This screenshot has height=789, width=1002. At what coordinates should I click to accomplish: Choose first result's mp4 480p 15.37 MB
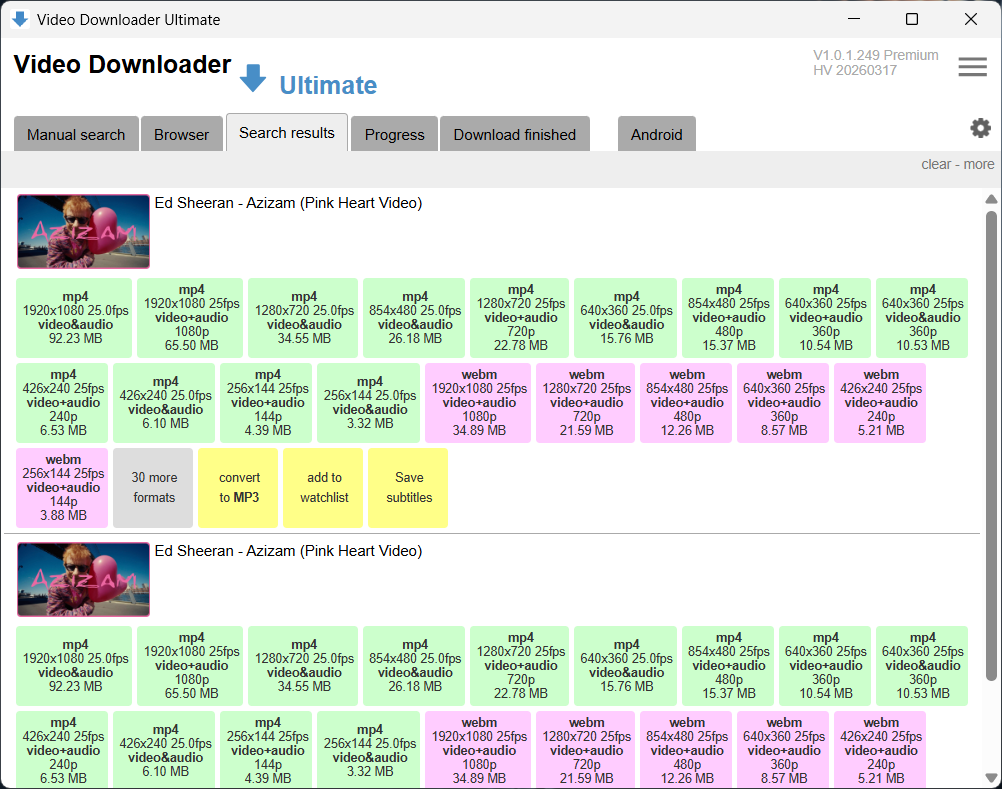point(728,318)
